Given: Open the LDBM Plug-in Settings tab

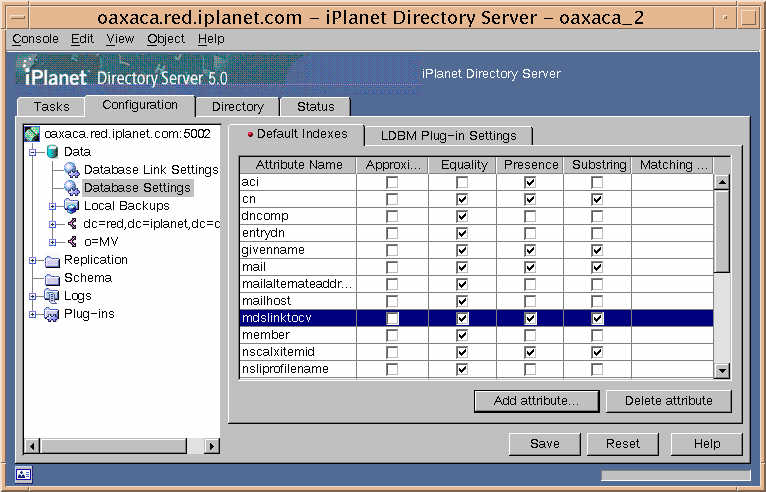Looking at the screenshot, I should [448, 136].
